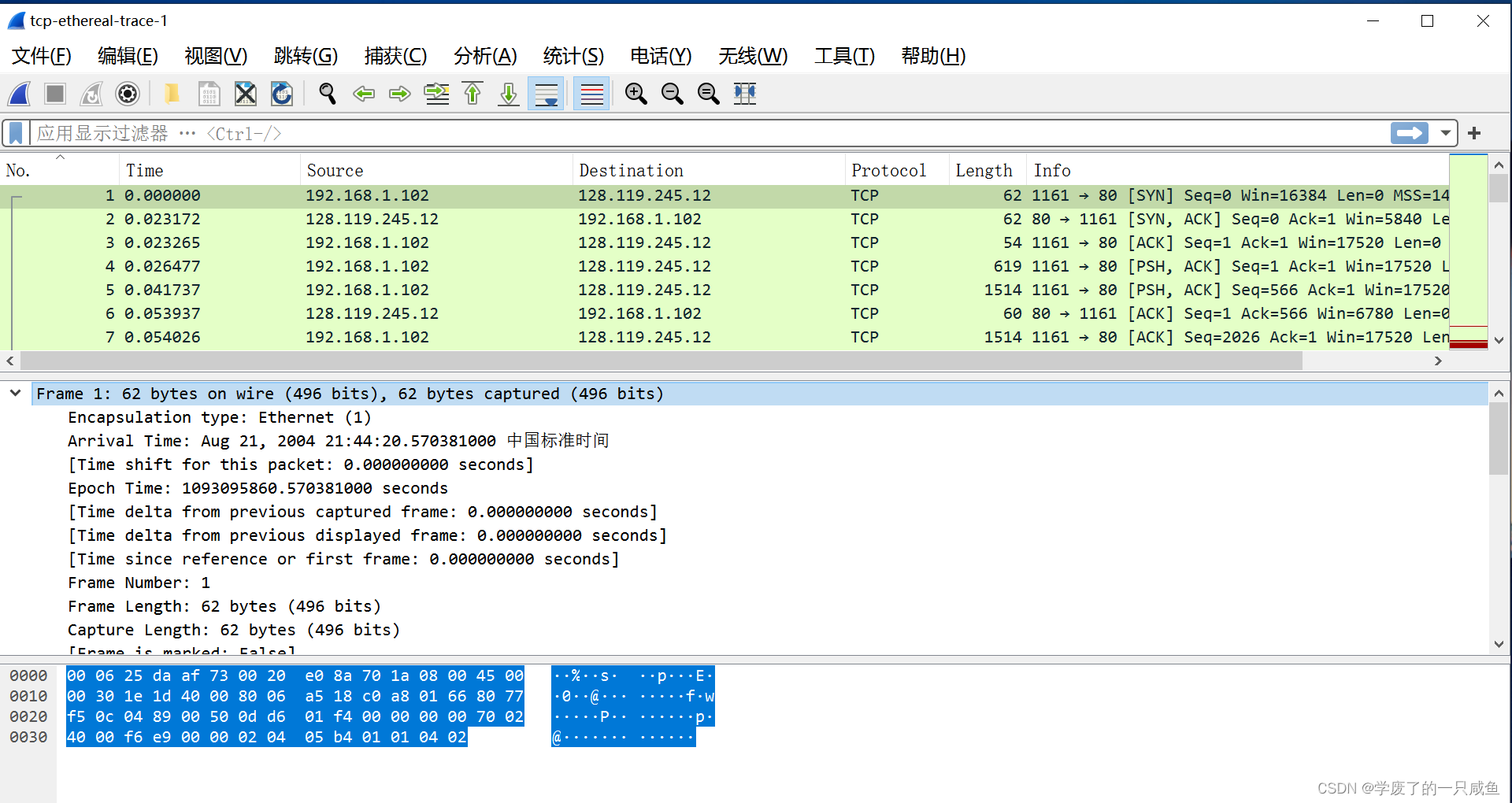The height and width of the screenshot is (803, 1512).
Task: Sort by the No. column header
Action: (59, 170)
